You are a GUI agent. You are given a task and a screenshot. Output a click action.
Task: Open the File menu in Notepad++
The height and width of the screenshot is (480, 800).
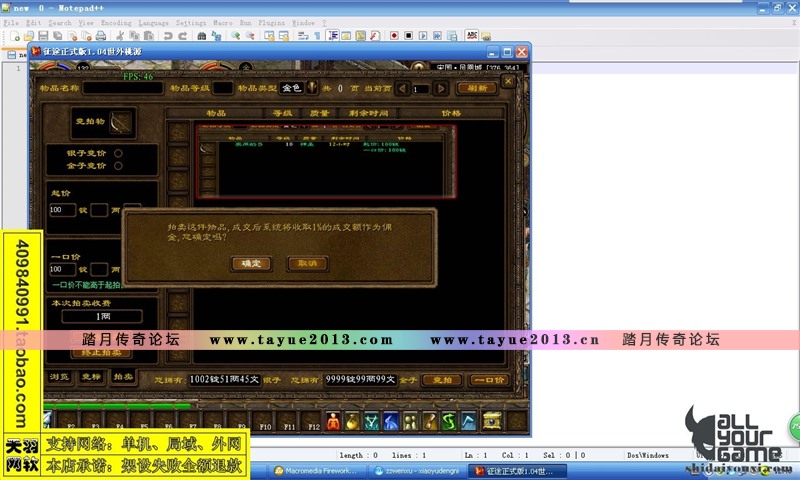[11, 23]
